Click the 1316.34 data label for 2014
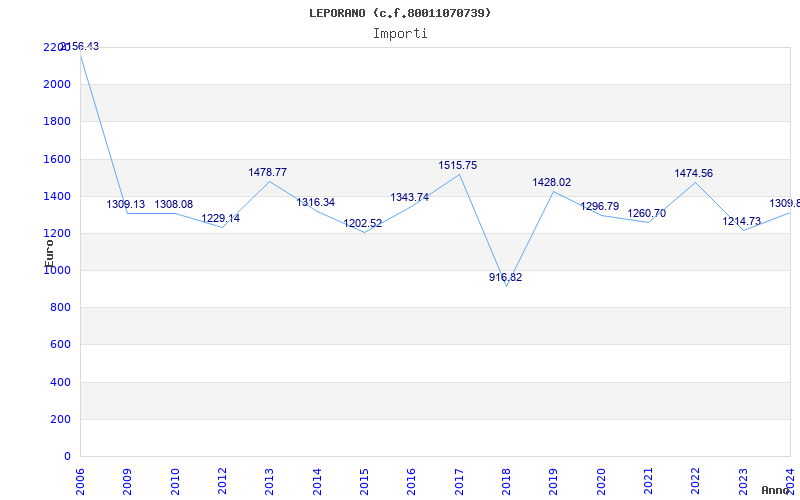The image size is (800, 500). click(x=315, y=203)
